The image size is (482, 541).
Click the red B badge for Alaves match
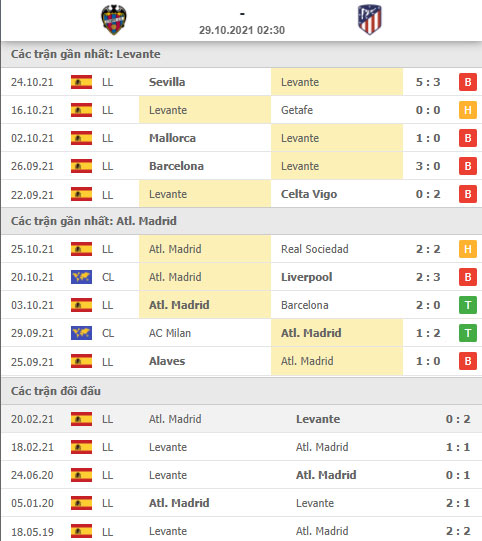pos(468,361)
